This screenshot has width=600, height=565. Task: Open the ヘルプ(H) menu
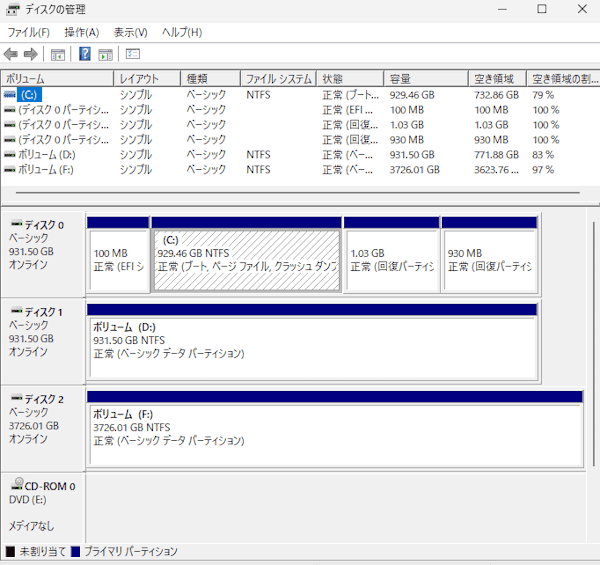(x=182, y=33)
